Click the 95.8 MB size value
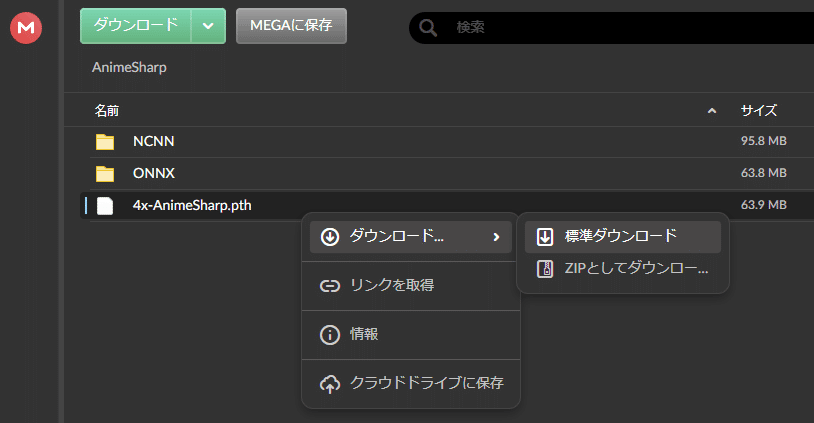The height and width of the screenshot is (423, 814). tap(764, 141)
